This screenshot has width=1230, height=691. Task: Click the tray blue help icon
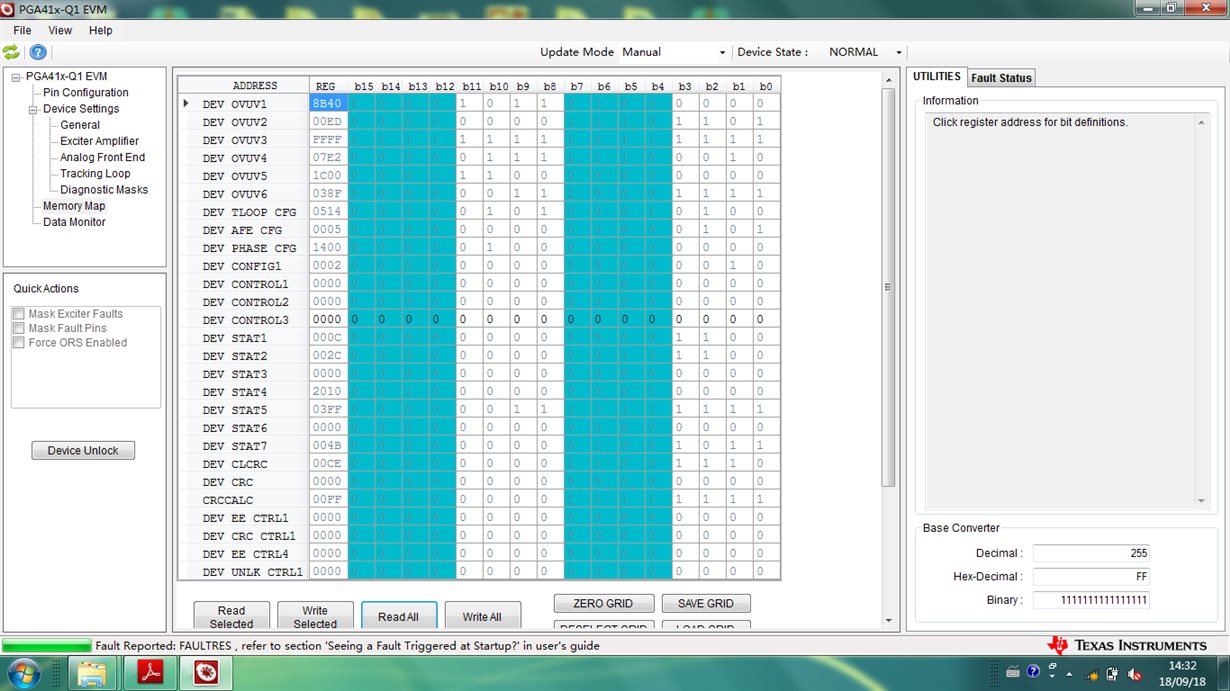1033,672
